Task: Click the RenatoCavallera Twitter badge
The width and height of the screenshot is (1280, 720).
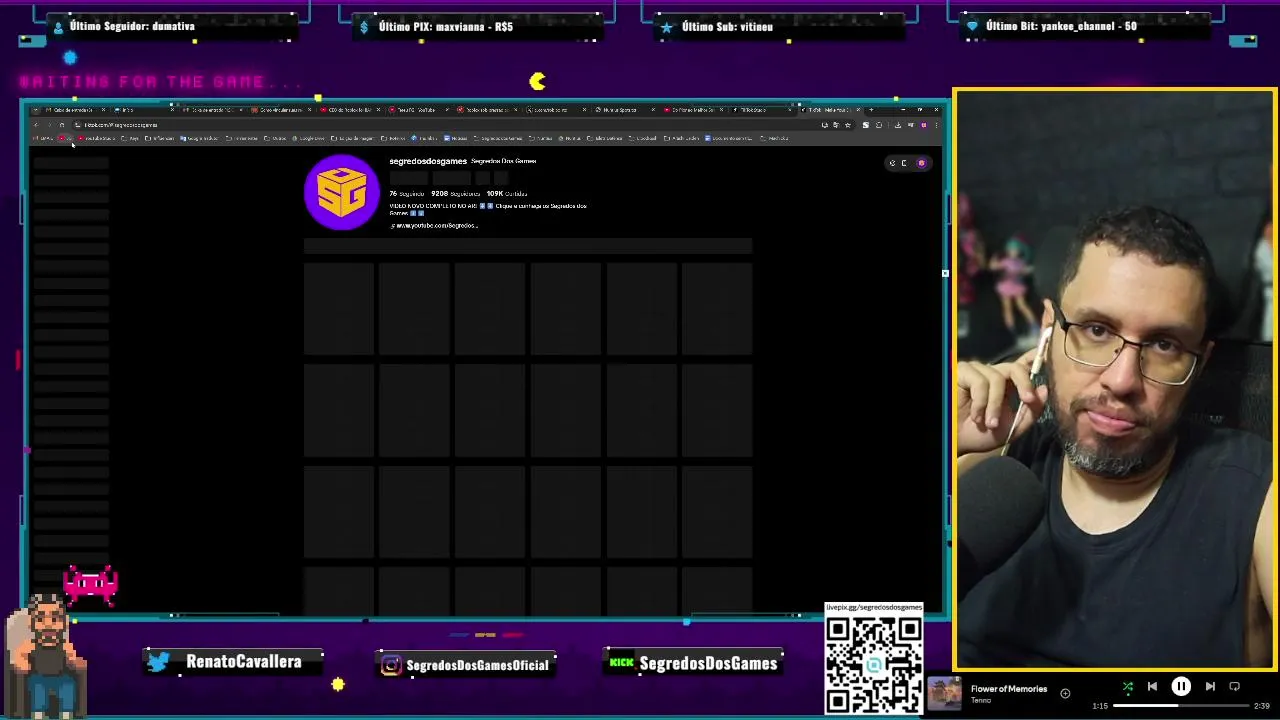Action: 233,661
